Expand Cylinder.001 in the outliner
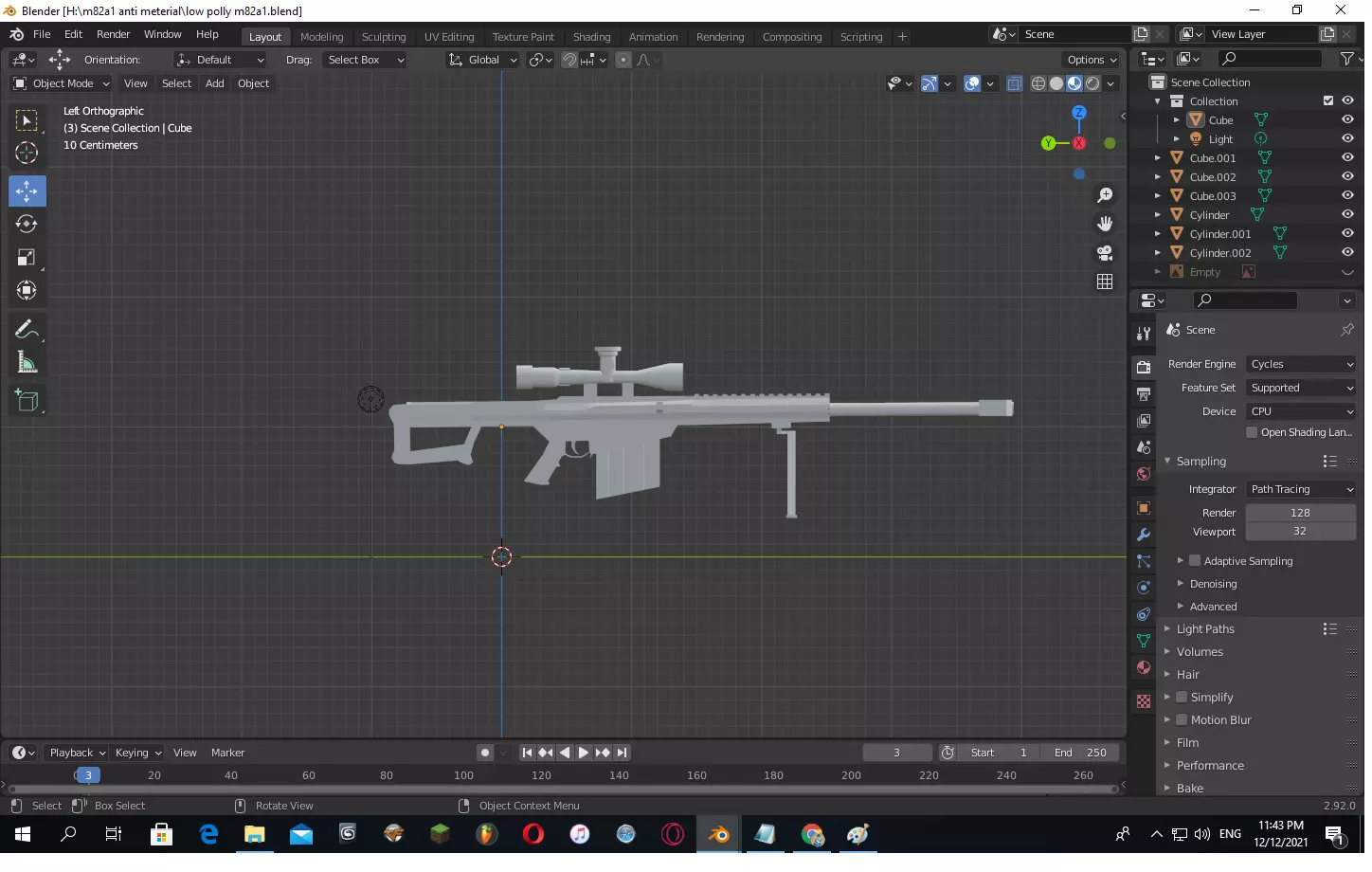Screen dimensions: 1372x872 (1157, 234)
